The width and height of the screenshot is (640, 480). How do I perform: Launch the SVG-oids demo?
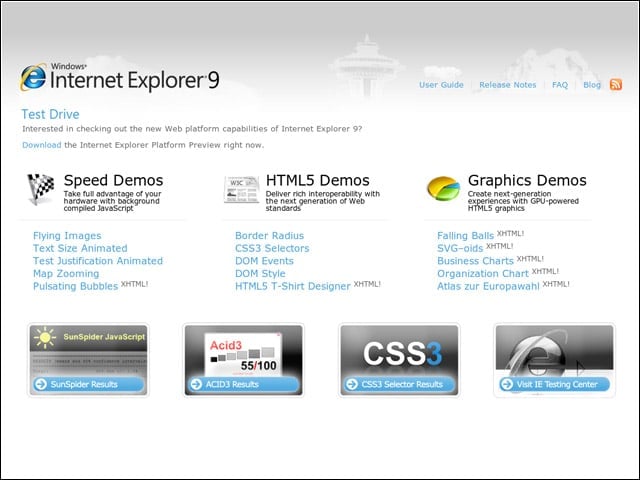[460, 248]
